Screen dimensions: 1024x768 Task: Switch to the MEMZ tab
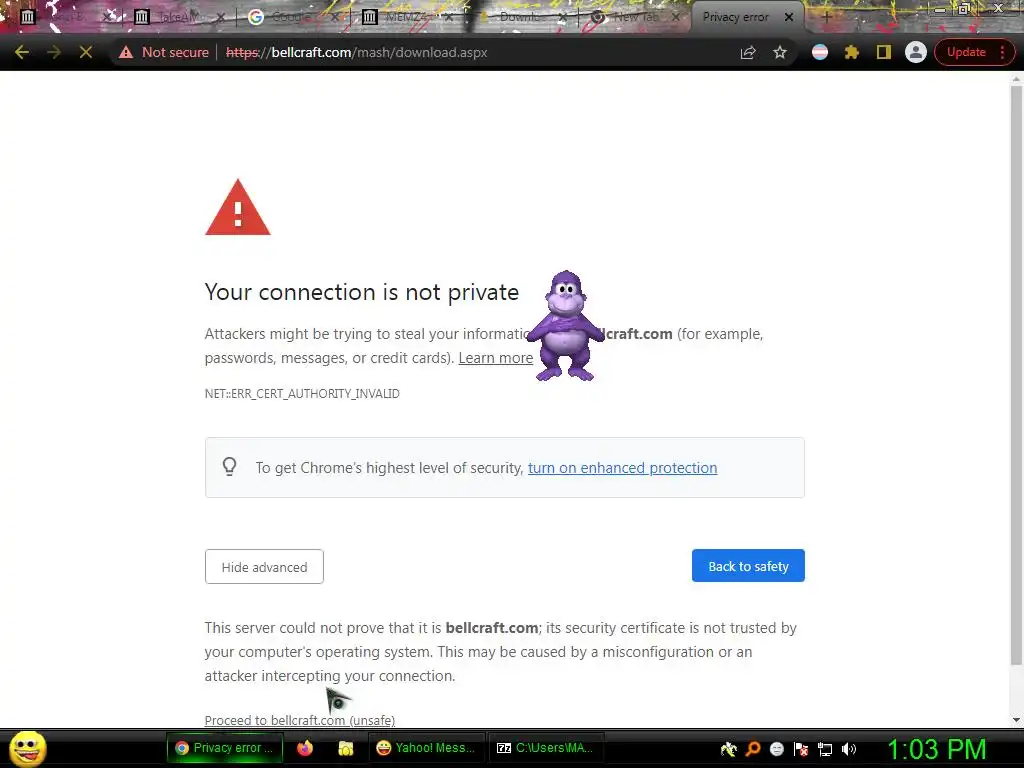[x=407, y=17]
